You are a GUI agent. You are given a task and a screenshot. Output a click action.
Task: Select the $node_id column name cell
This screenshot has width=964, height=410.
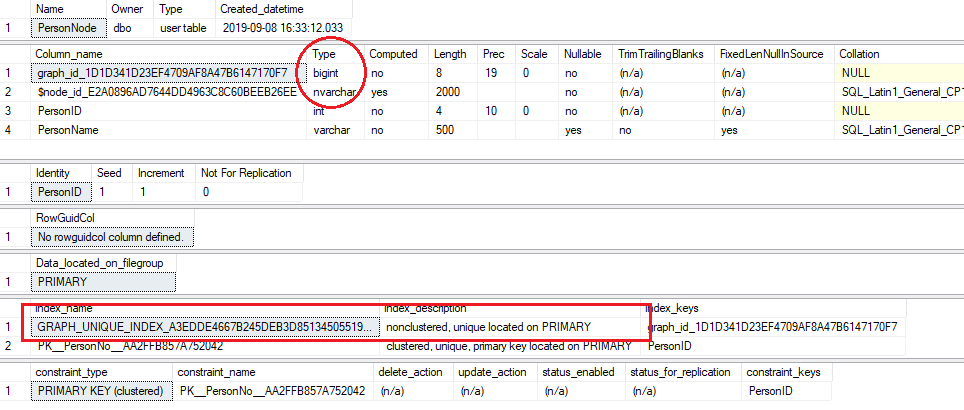pyautogui.click(x=165, y=92)
